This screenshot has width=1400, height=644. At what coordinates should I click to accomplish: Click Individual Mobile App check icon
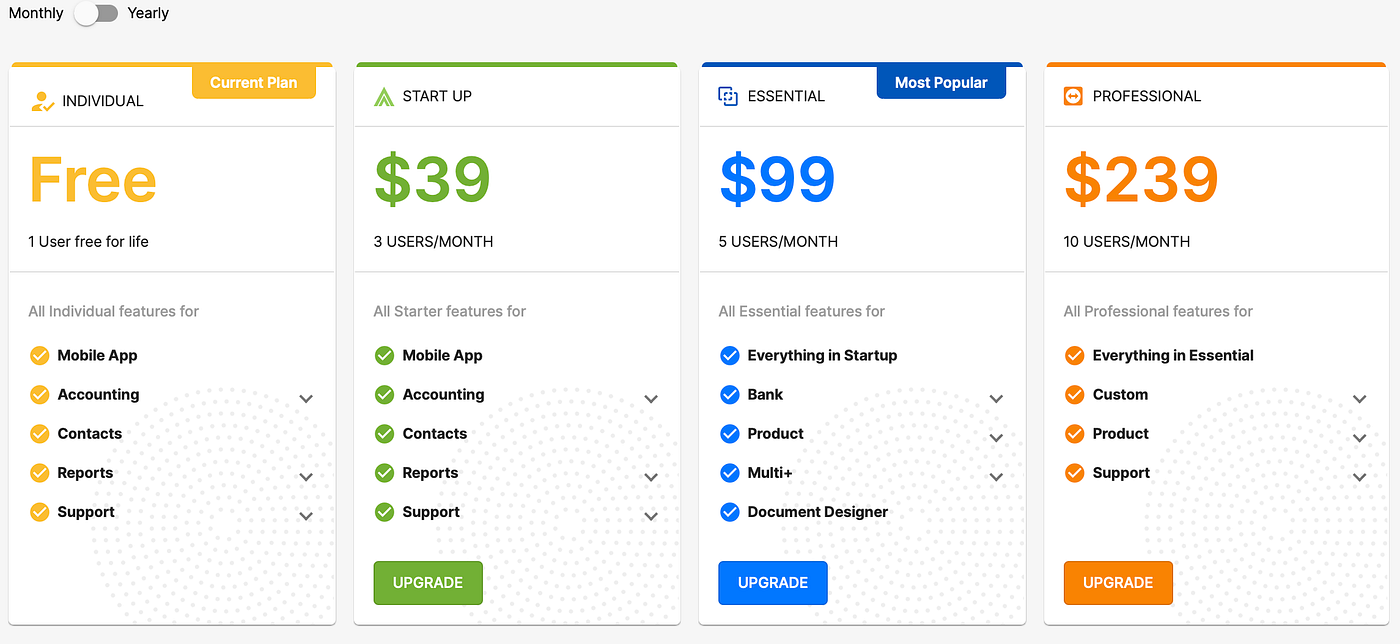tap(40, 355)
